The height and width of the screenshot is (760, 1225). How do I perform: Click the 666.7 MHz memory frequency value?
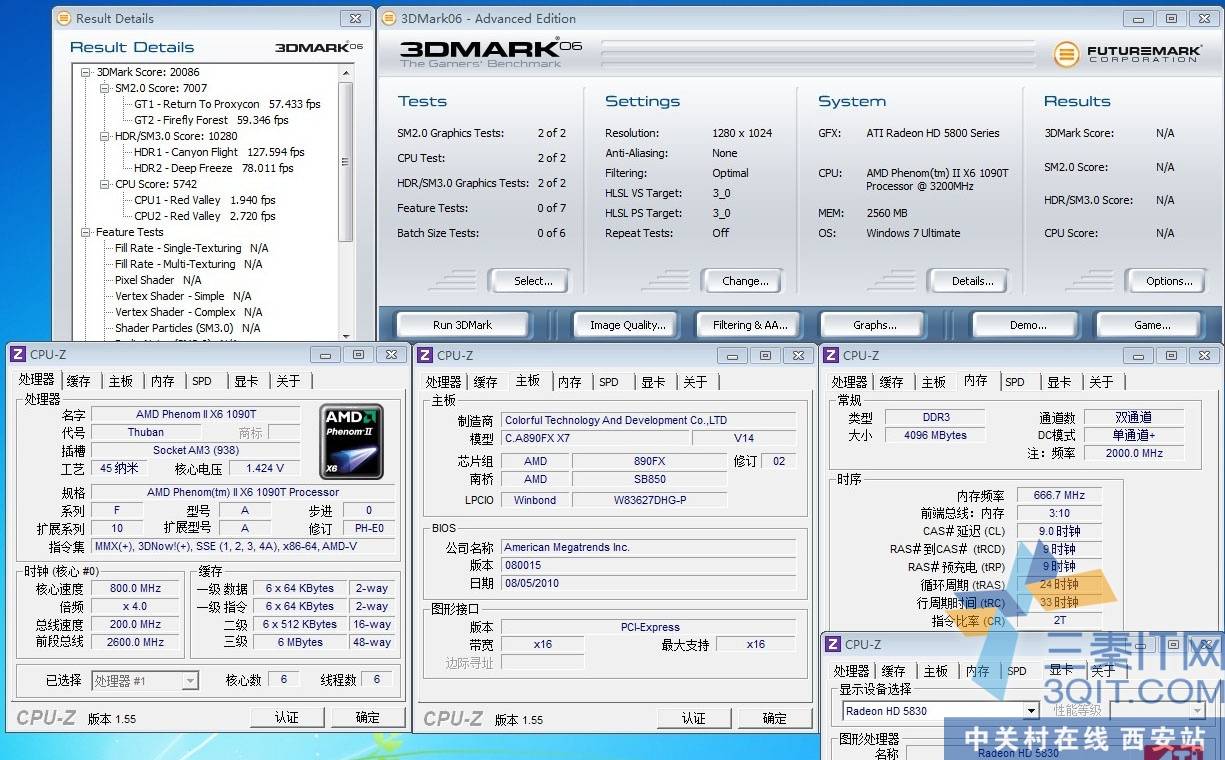click(x=1059, y=495)
